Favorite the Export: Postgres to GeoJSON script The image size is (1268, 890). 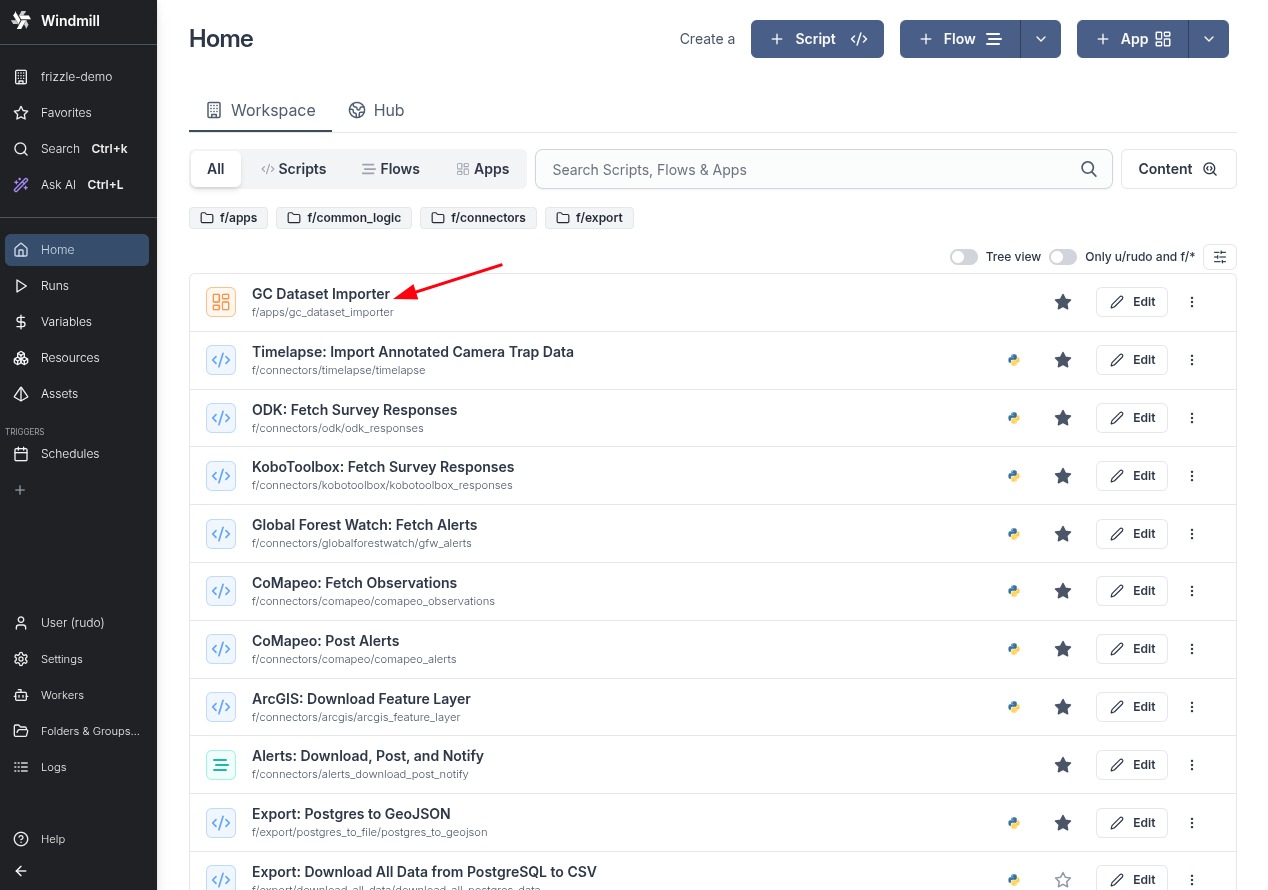1063,823
